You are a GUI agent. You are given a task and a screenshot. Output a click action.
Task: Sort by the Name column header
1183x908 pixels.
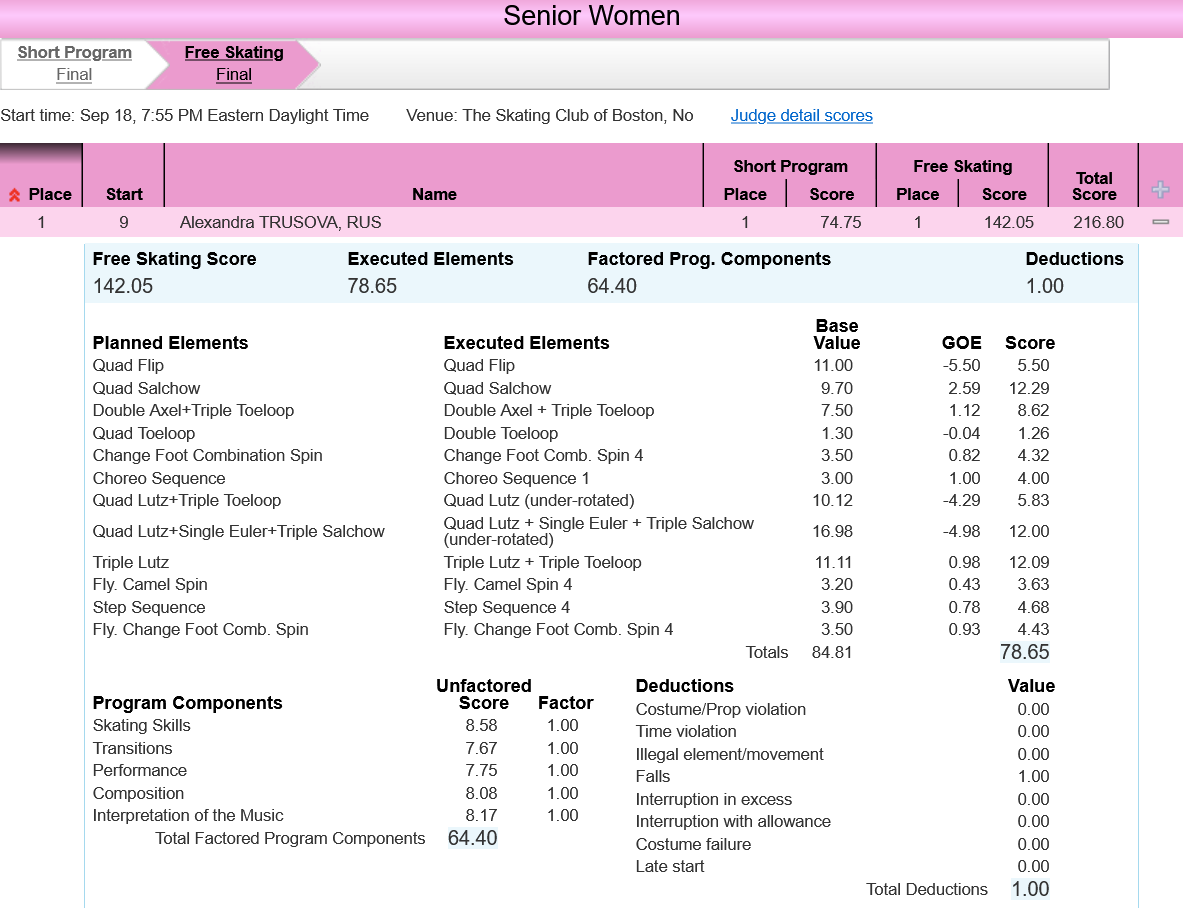pos(434,194)
